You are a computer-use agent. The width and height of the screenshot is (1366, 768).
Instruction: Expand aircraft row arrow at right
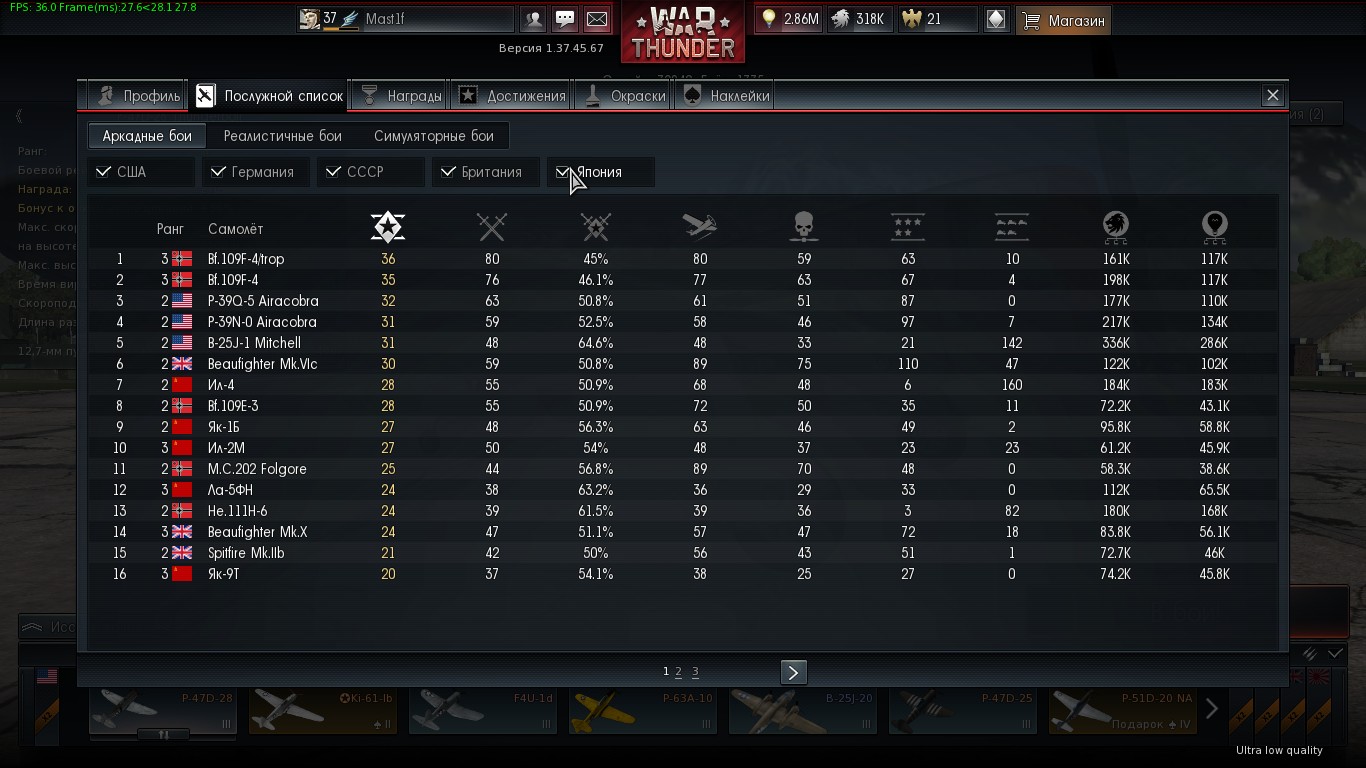[x=1212, y=709]
